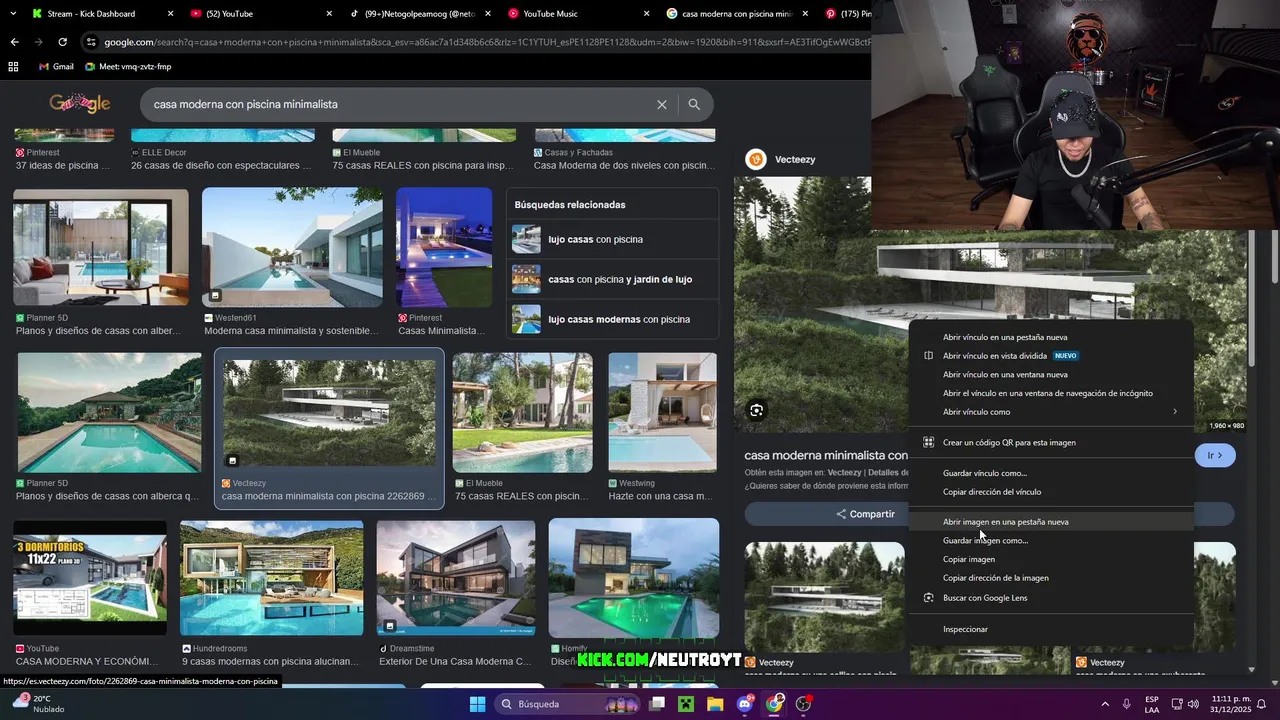Open the Hundredrooms pool house thumbnail
The width and height of the screenshot is (1280, 720).
(x=272, y=578)
